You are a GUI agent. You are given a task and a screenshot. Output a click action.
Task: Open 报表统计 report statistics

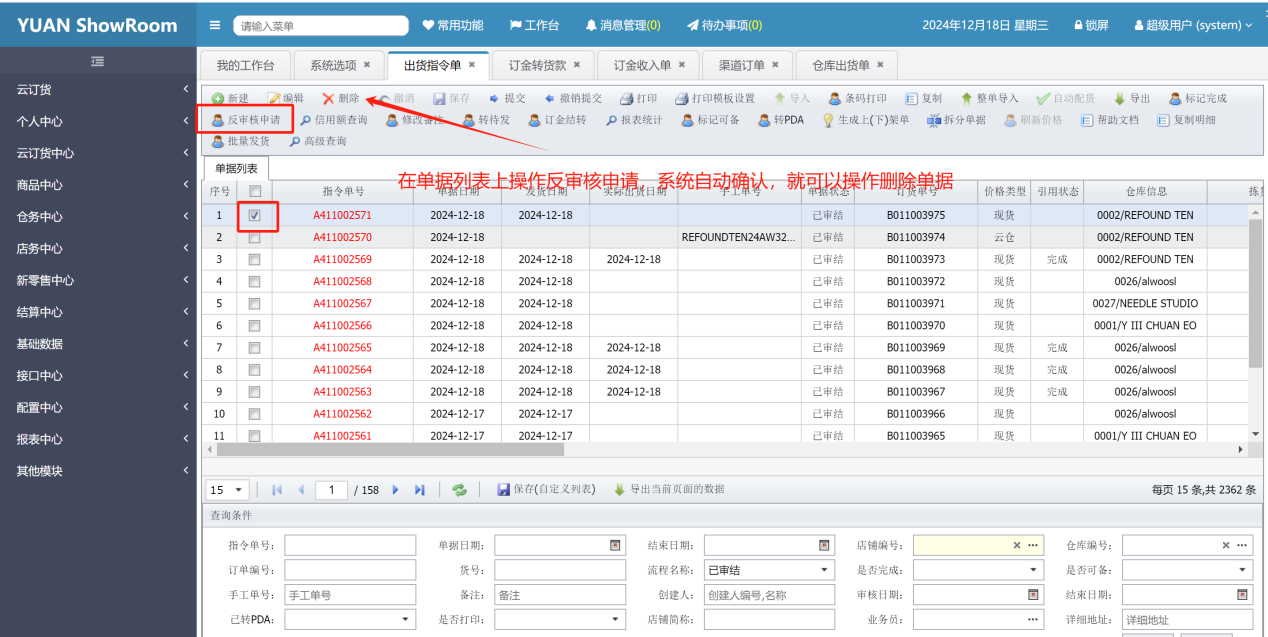(634, 120)
